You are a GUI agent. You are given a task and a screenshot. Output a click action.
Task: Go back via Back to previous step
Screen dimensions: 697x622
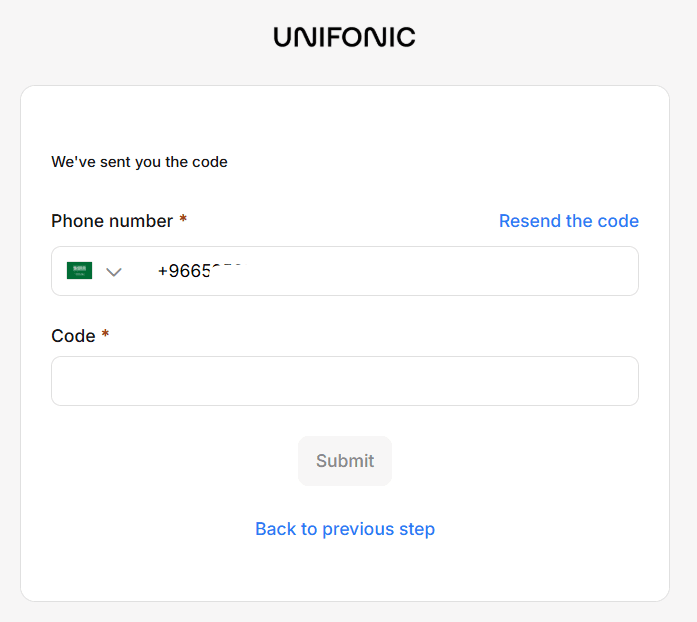click(344, 529)
